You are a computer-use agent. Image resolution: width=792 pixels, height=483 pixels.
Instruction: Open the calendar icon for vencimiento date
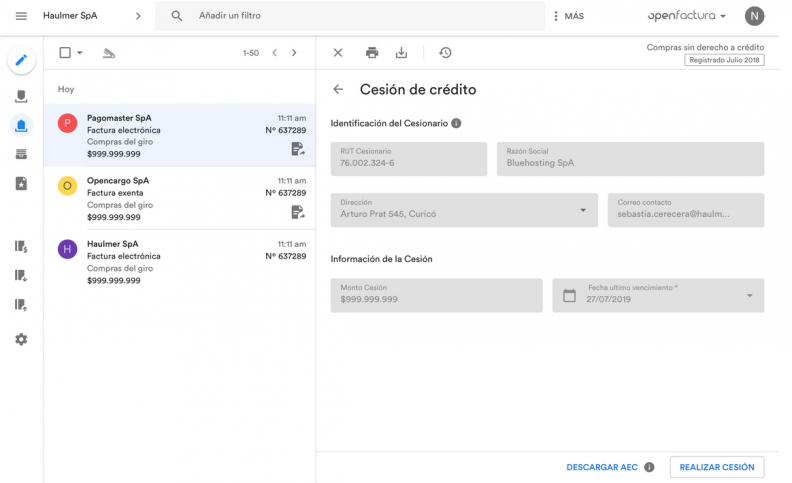pos(569,296)
